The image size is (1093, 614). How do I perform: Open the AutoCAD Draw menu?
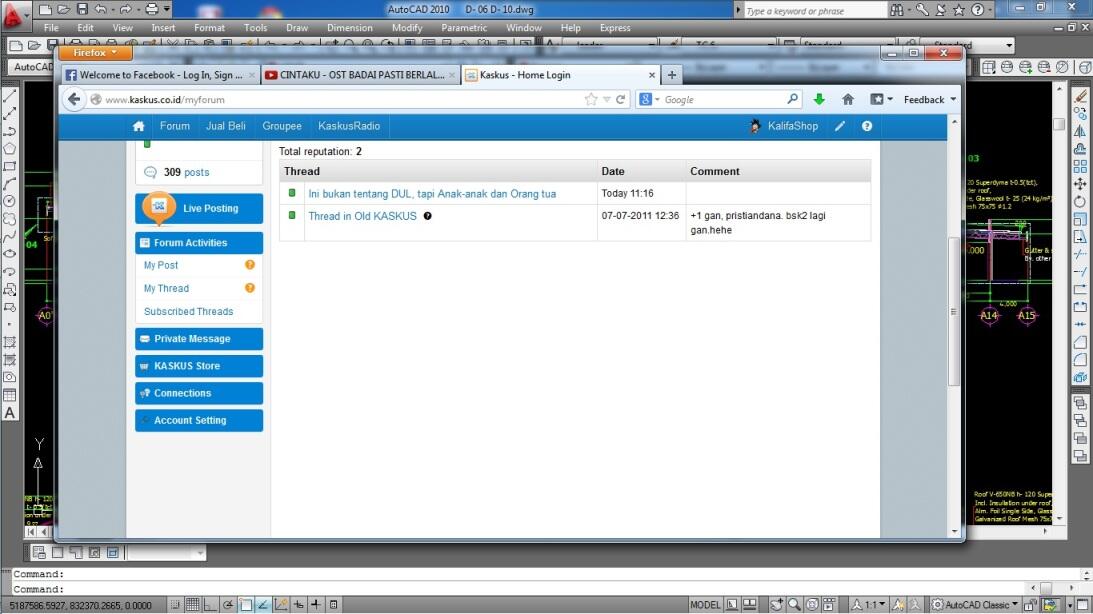point(297,28)
